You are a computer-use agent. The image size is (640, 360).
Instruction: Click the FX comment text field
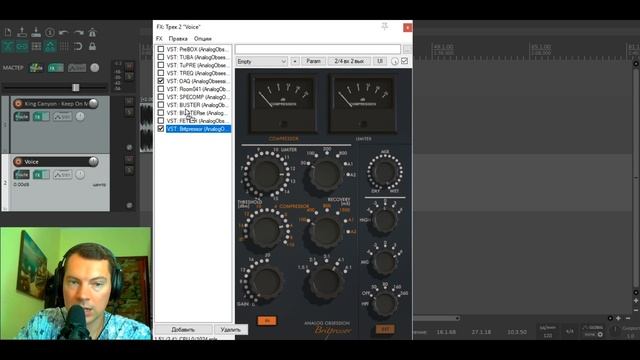coord(318,49)
